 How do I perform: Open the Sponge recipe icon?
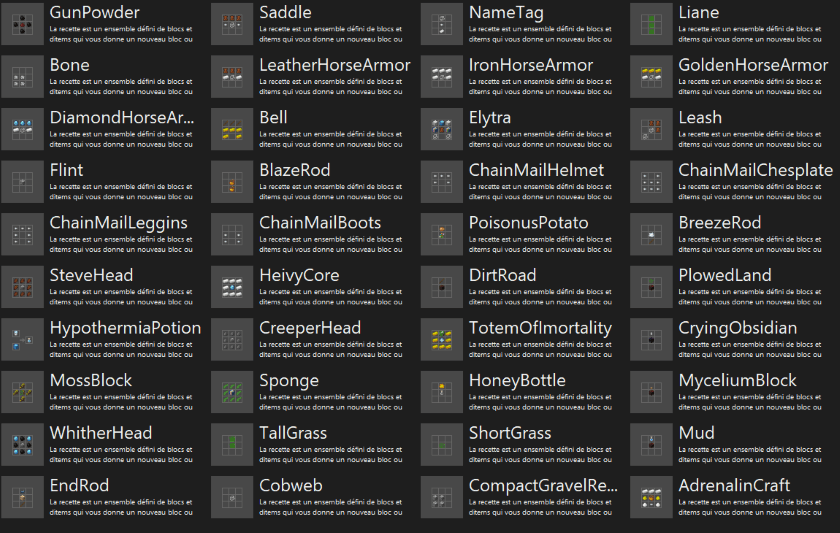pyautogui.click(x=232, y=392)
